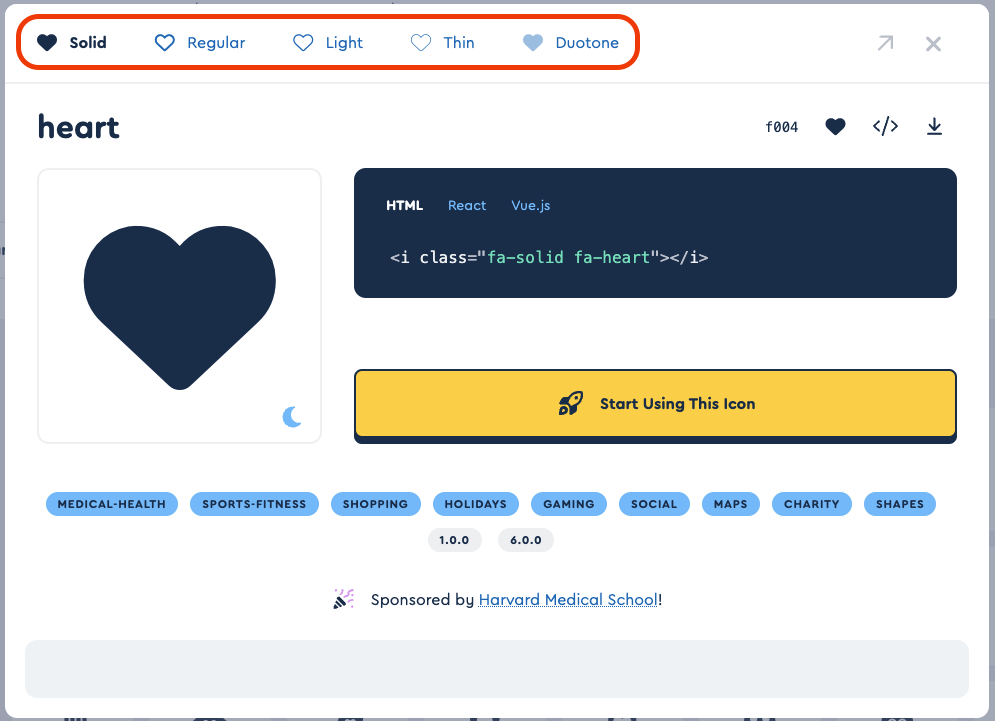Toggle dark preview with moon icon
995x721 pixels.
point(292,416)
